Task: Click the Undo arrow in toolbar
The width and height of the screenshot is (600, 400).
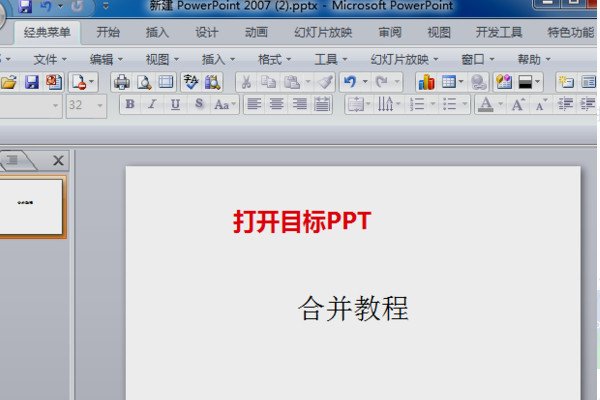Action: [350, 82]
